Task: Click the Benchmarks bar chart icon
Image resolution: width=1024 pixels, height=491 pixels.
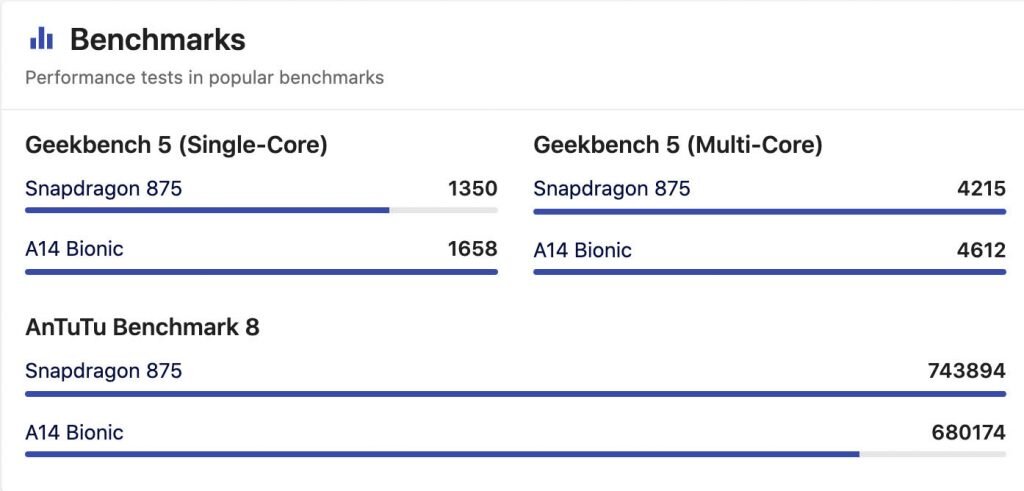Action: [x=41, y=39]
